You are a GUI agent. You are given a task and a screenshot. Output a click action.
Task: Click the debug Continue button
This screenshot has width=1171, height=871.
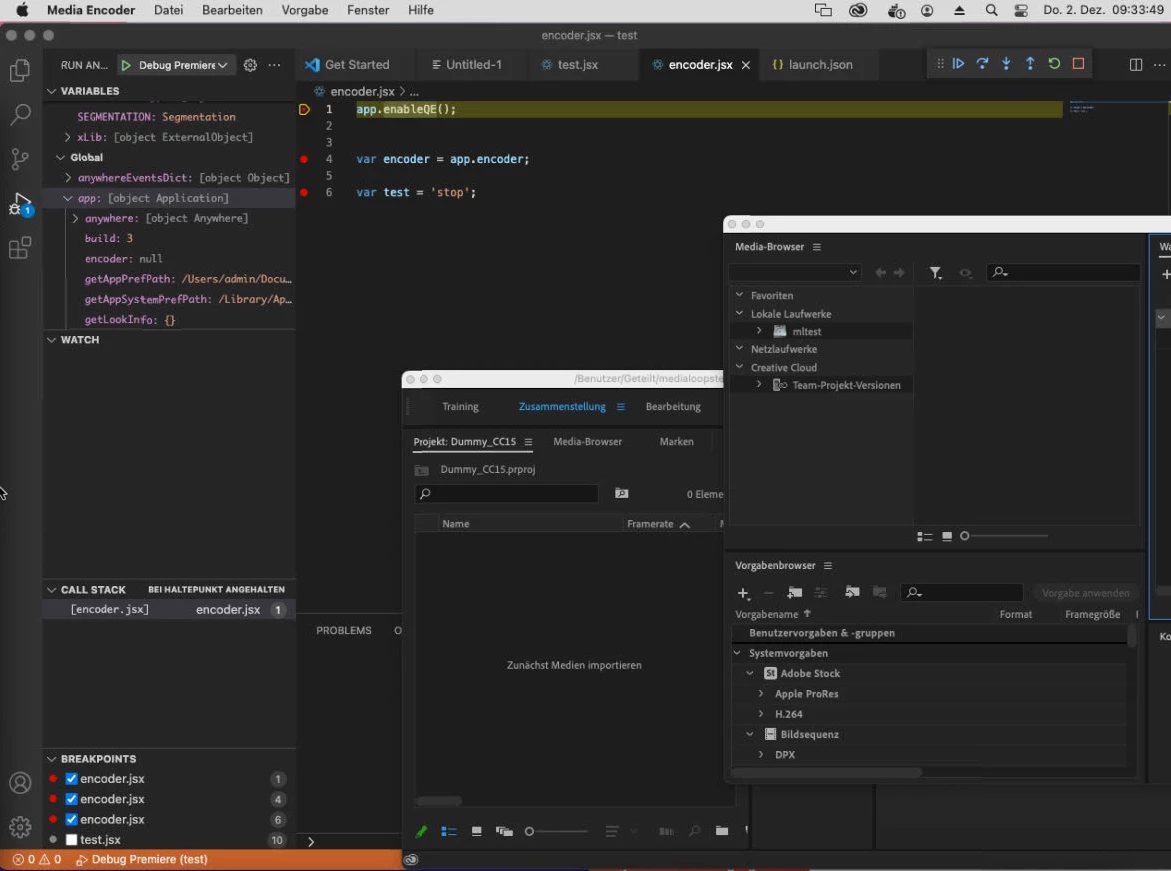click(x=958, y=63)
